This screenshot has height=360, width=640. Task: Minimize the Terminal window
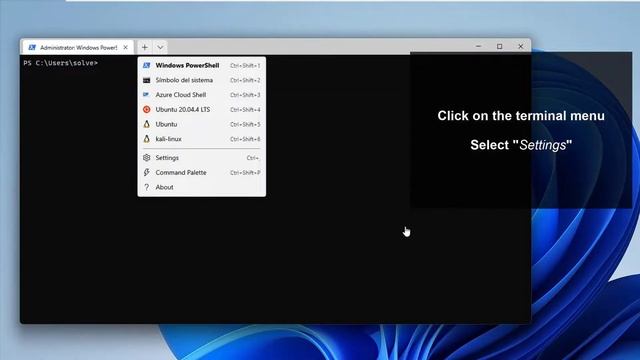(478, 47)
